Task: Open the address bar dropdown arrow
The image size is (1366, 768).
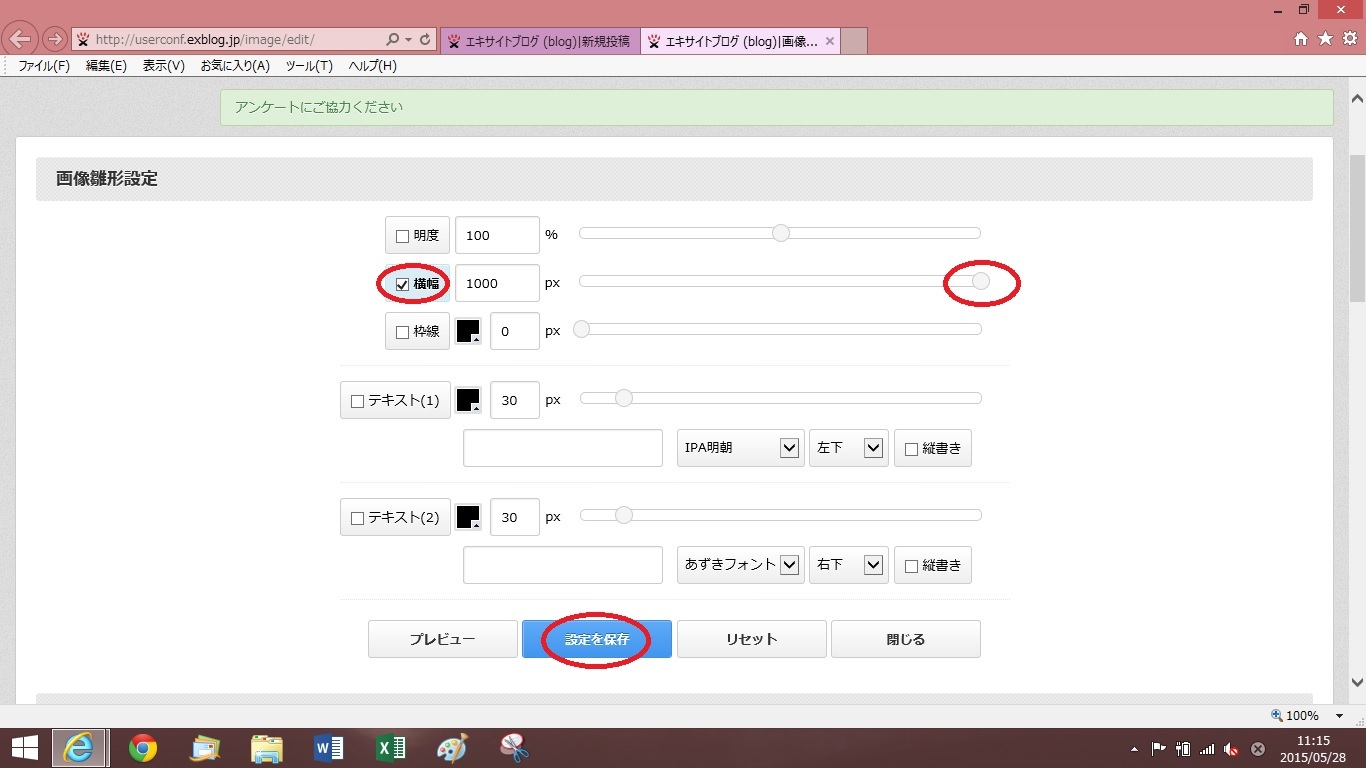Action: pos(408,40)
